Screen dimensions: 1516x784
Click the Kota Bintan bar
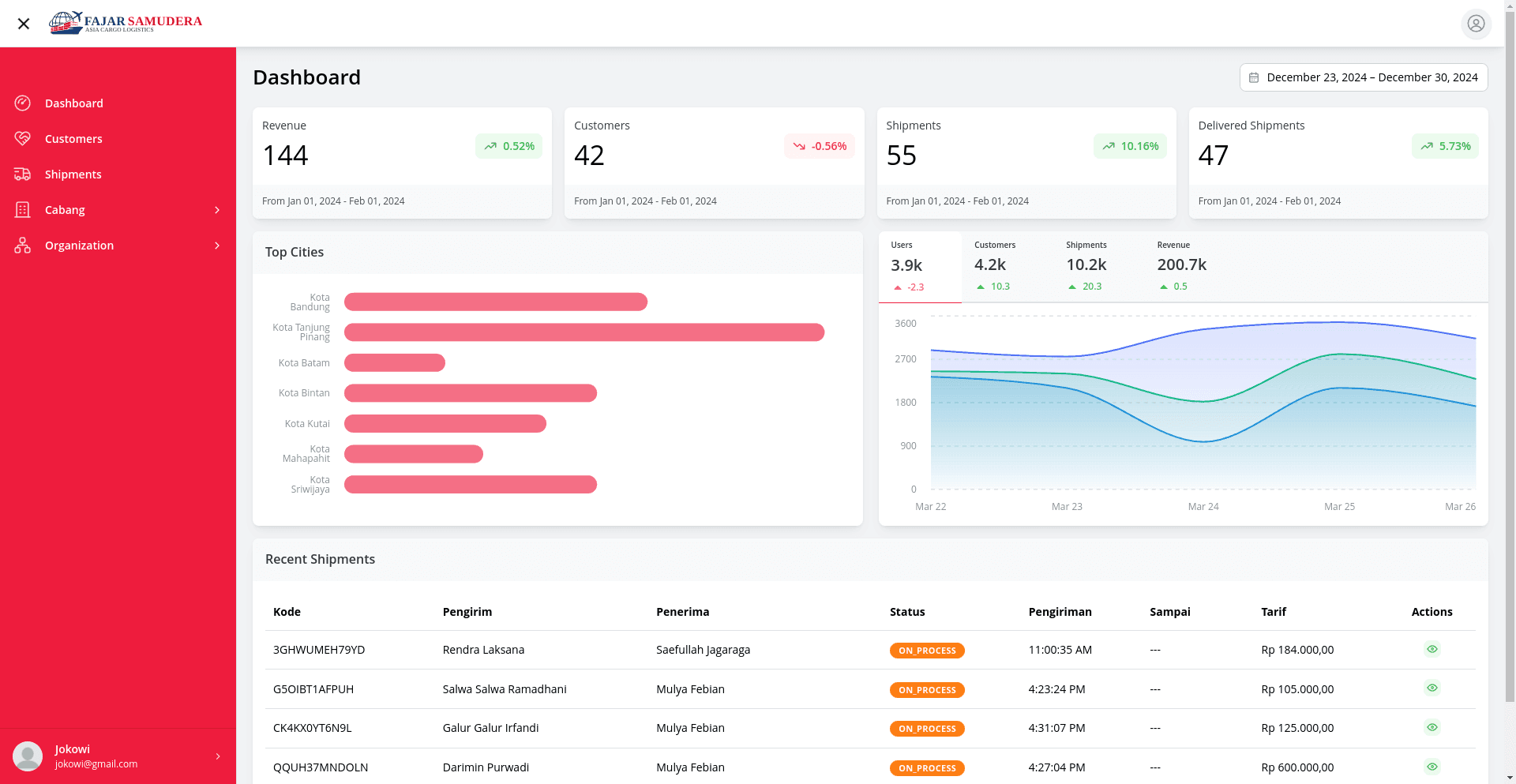point(471,393)
